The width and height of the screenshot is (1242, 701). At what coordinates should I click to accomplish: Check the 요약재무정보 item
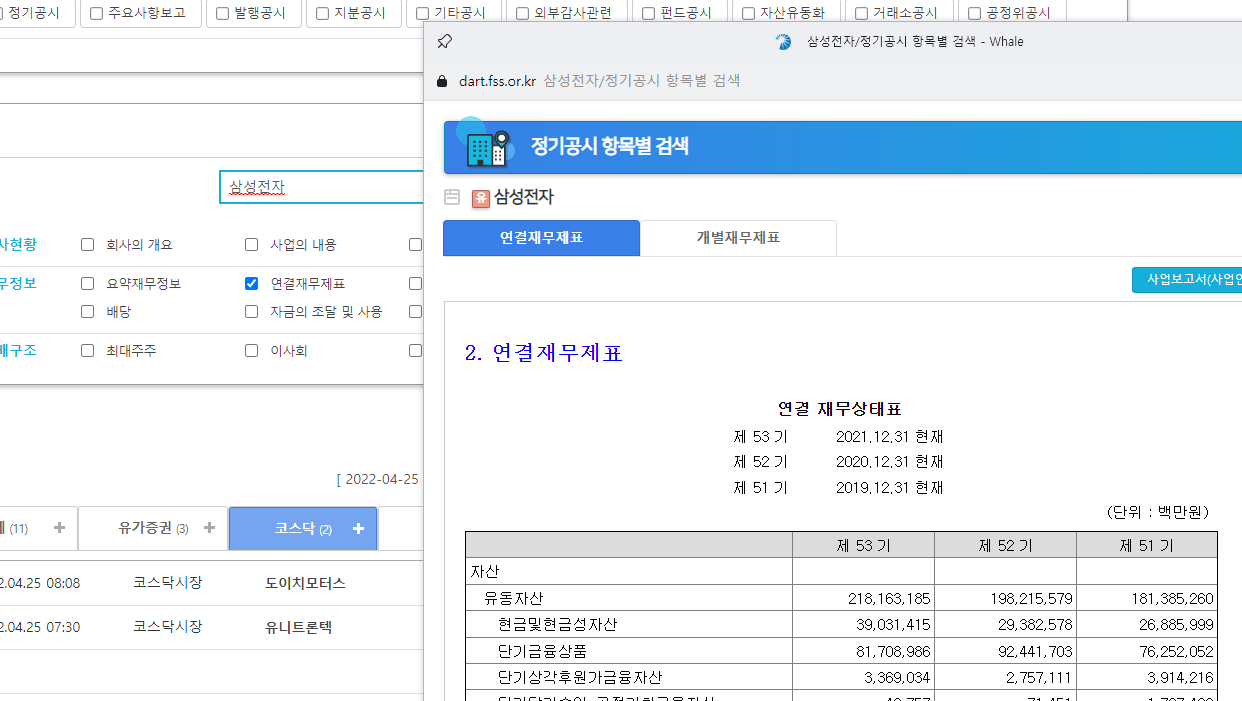click(x=87, y=284)
